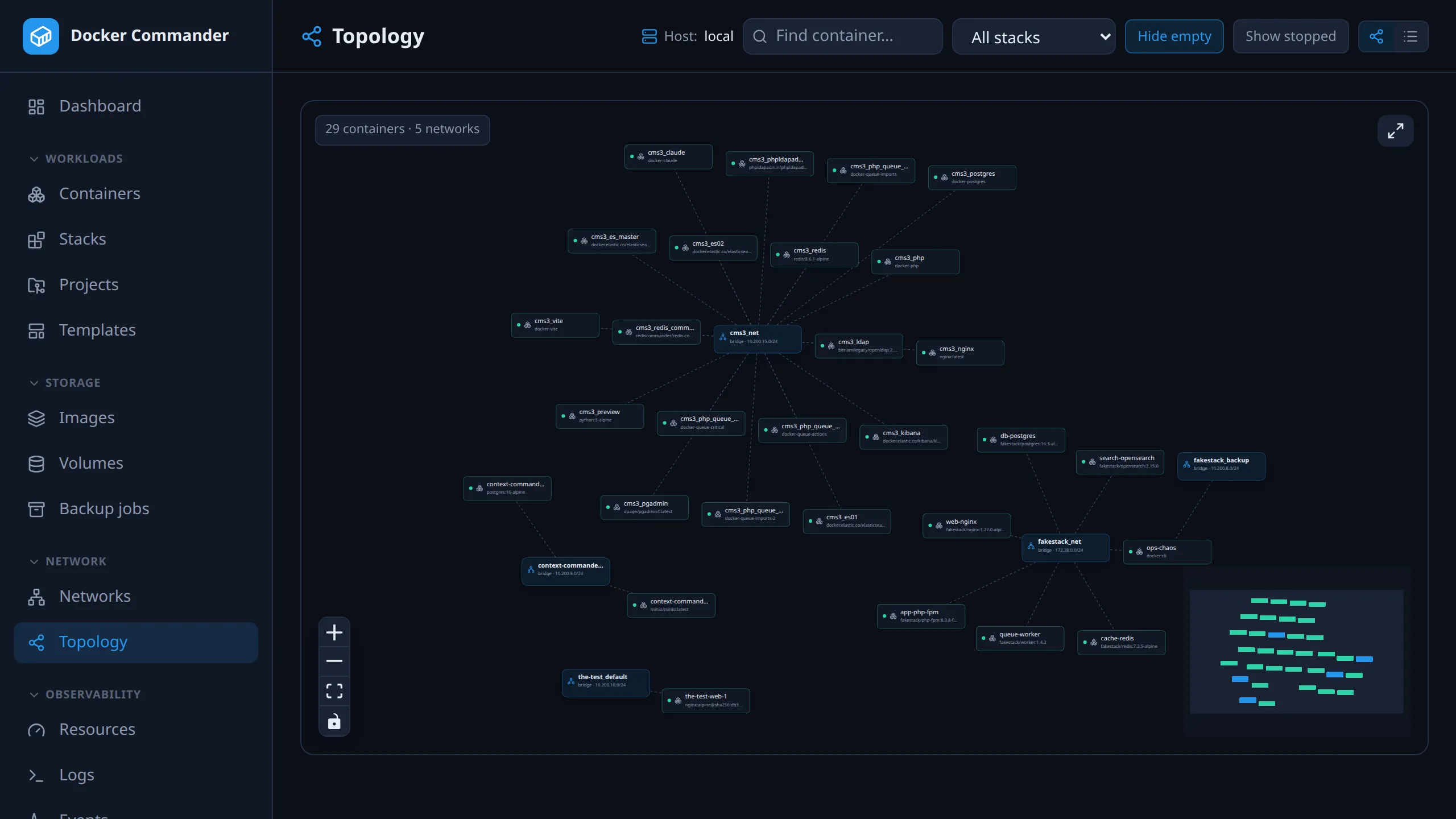Zoom in with the plus button

tap(334, 632)
